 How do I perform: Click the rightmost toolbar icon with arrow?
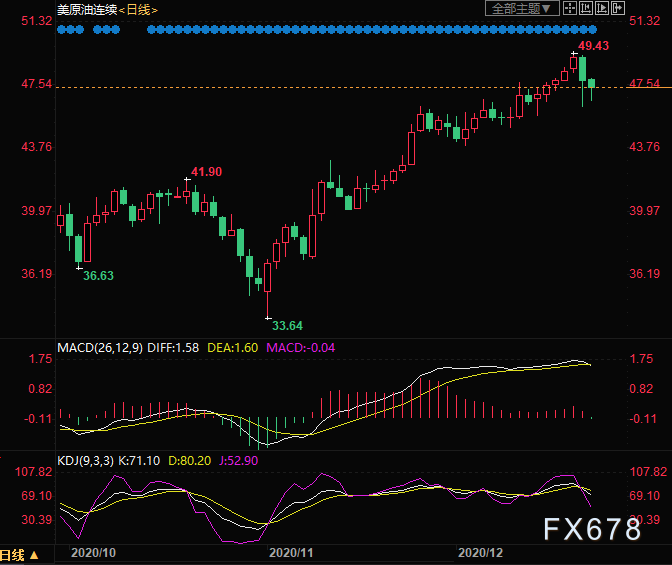coord(621,9)
